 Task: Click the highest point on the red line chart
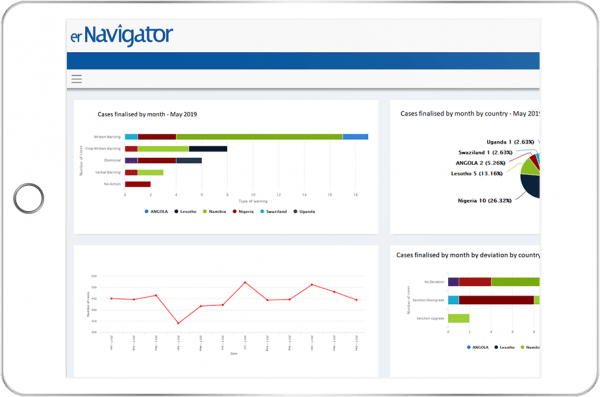pyautogui.click(x=245, y=283)
